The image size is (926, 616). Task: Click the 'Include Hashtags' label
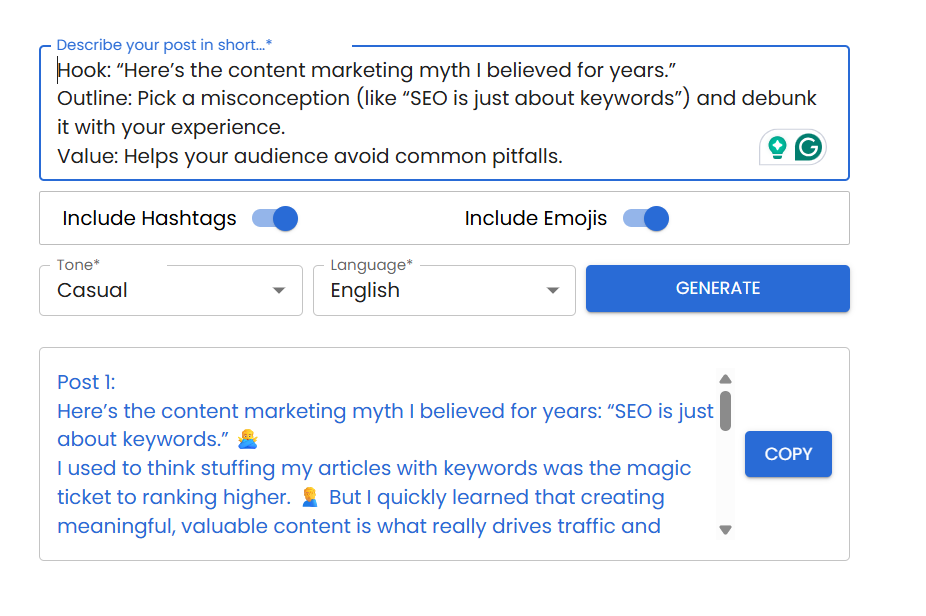tap(149, 219)
